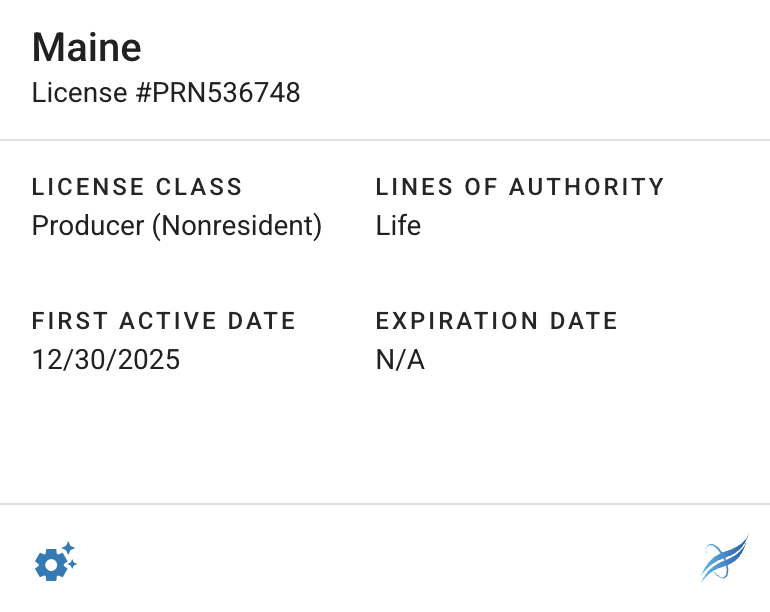Click the LICENSE CLASS label

(137, 187)
